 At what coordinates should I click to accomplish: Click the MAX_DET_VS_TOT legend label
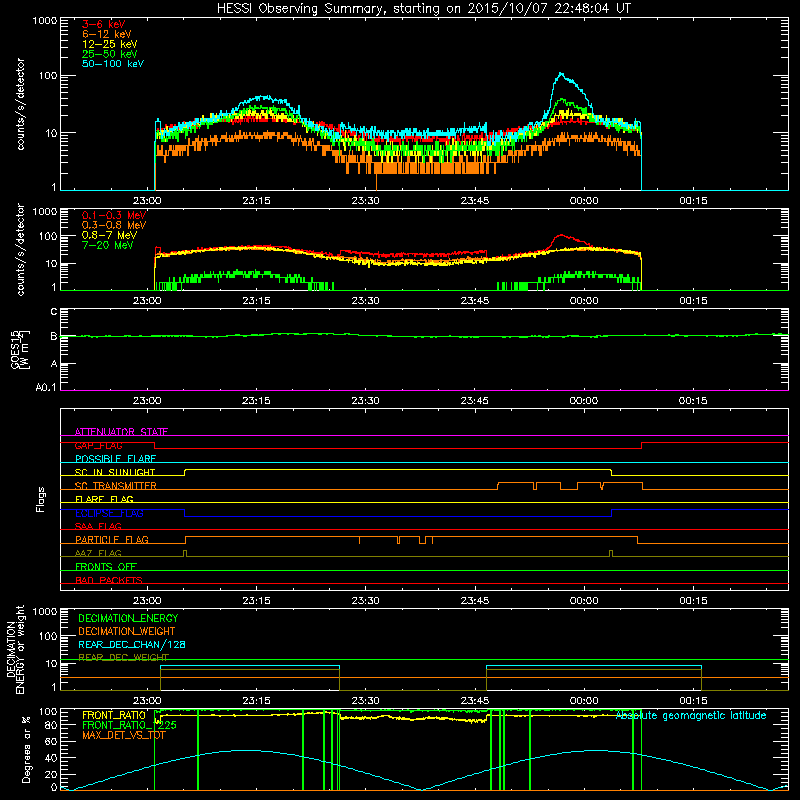[123, 735]
